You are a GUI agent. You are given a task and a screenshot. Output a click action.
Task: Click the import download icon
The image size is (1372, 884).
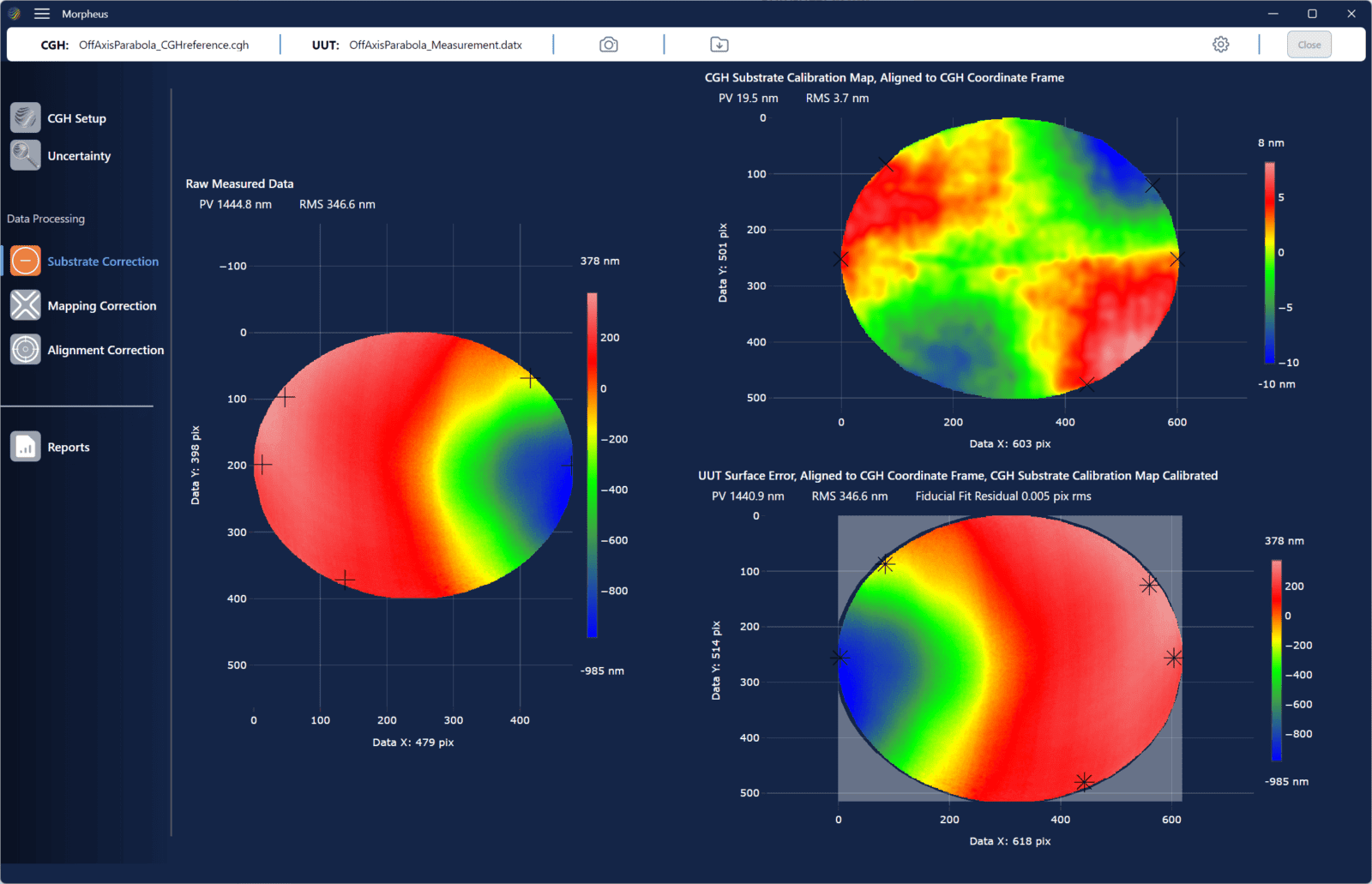click(x=719, y=45)
